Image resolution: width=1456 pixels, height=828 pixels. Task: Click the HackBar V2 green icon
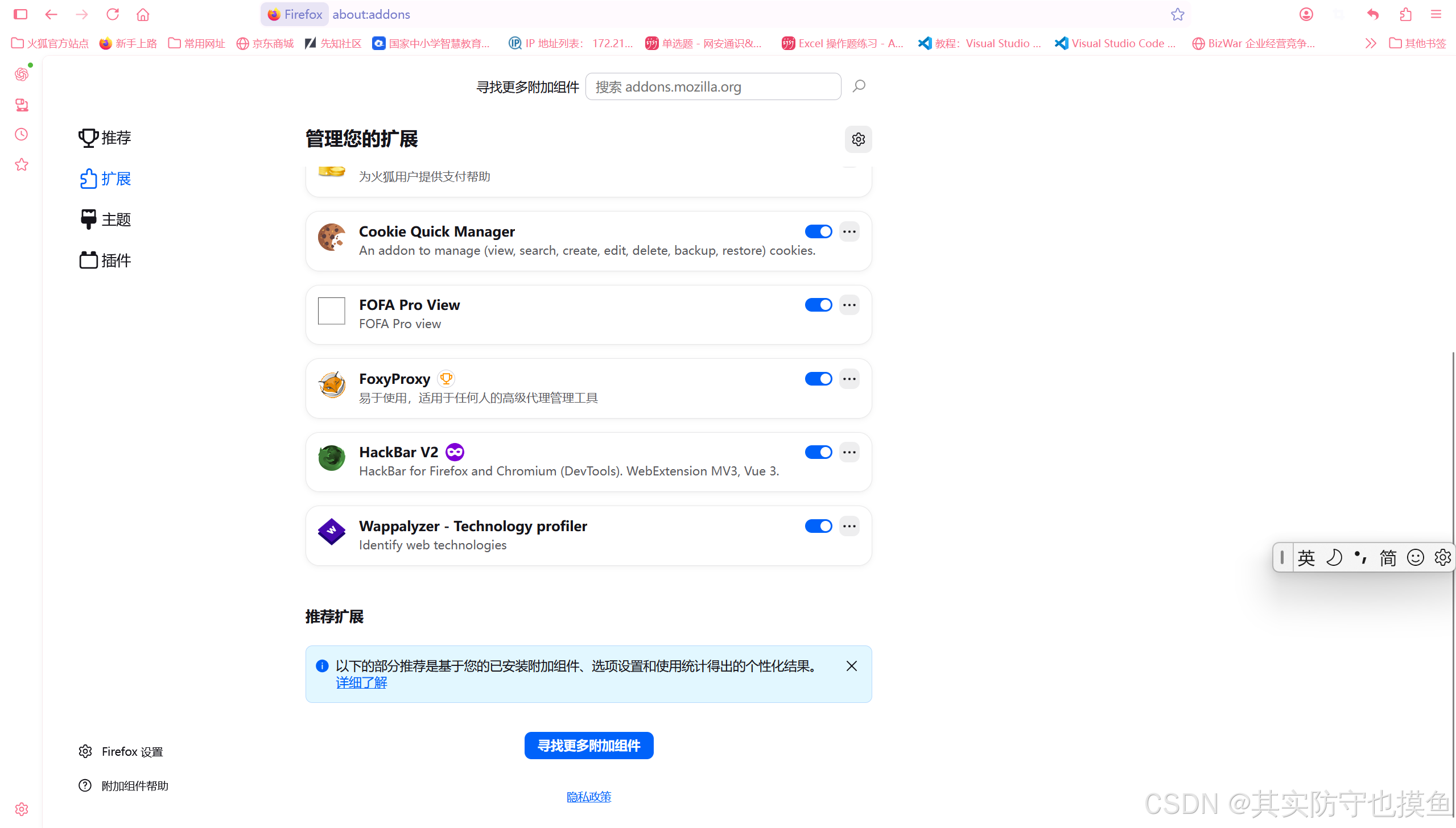pos(332,458)
